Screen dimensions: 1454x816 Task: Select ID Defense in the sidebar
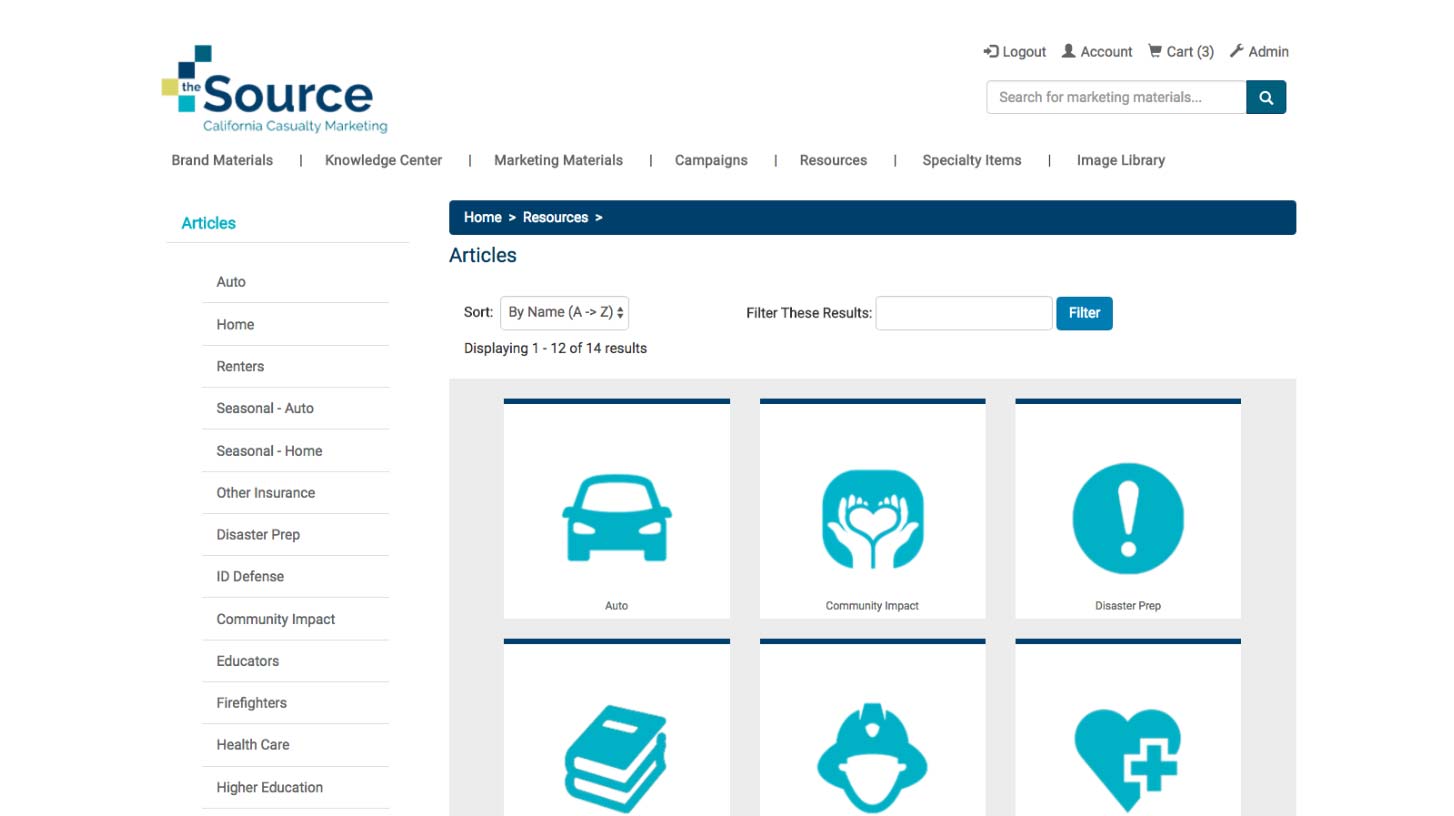pos(250,576)
